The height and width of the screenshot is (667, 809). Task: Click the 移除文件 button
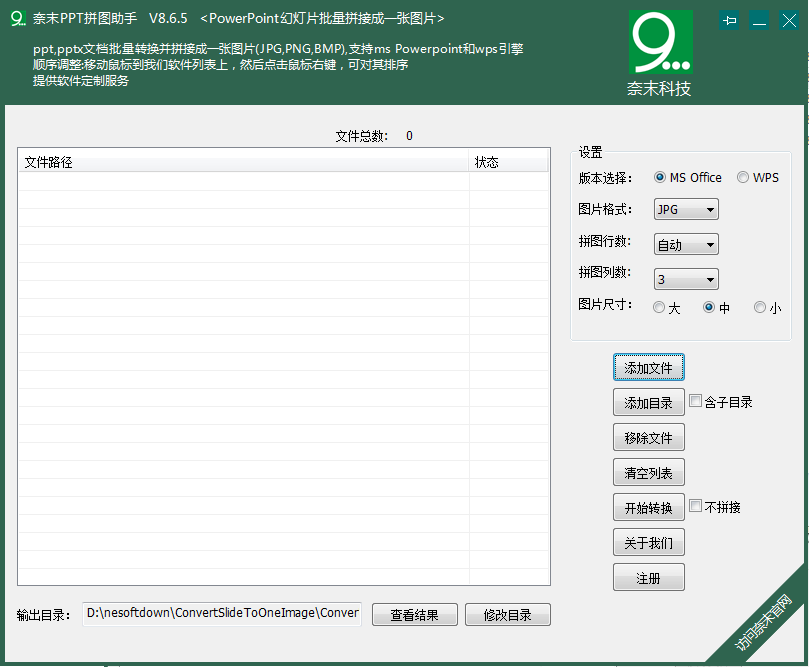pos(648,437)
